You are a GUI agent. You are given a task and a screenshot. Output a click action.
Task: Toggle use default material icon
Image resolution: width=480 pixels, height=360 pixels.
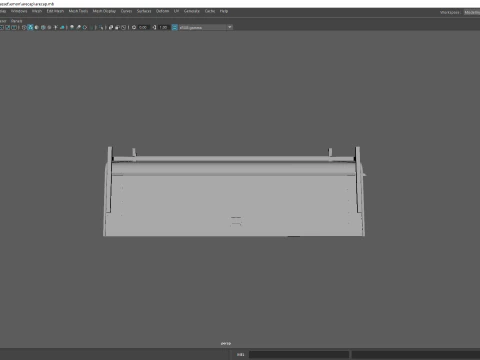pos(37,27)
